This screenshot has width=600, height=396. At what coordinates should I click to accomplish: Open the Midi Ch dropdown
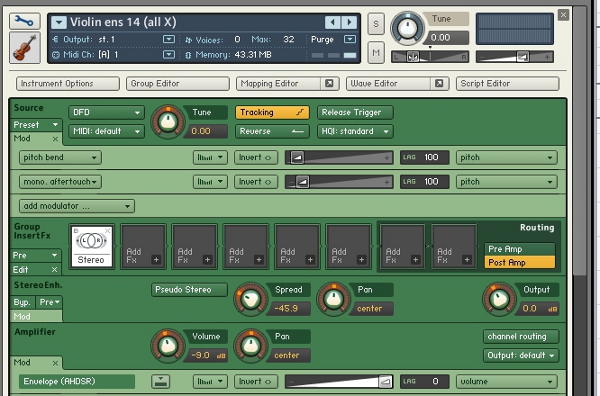coord(169,54)
